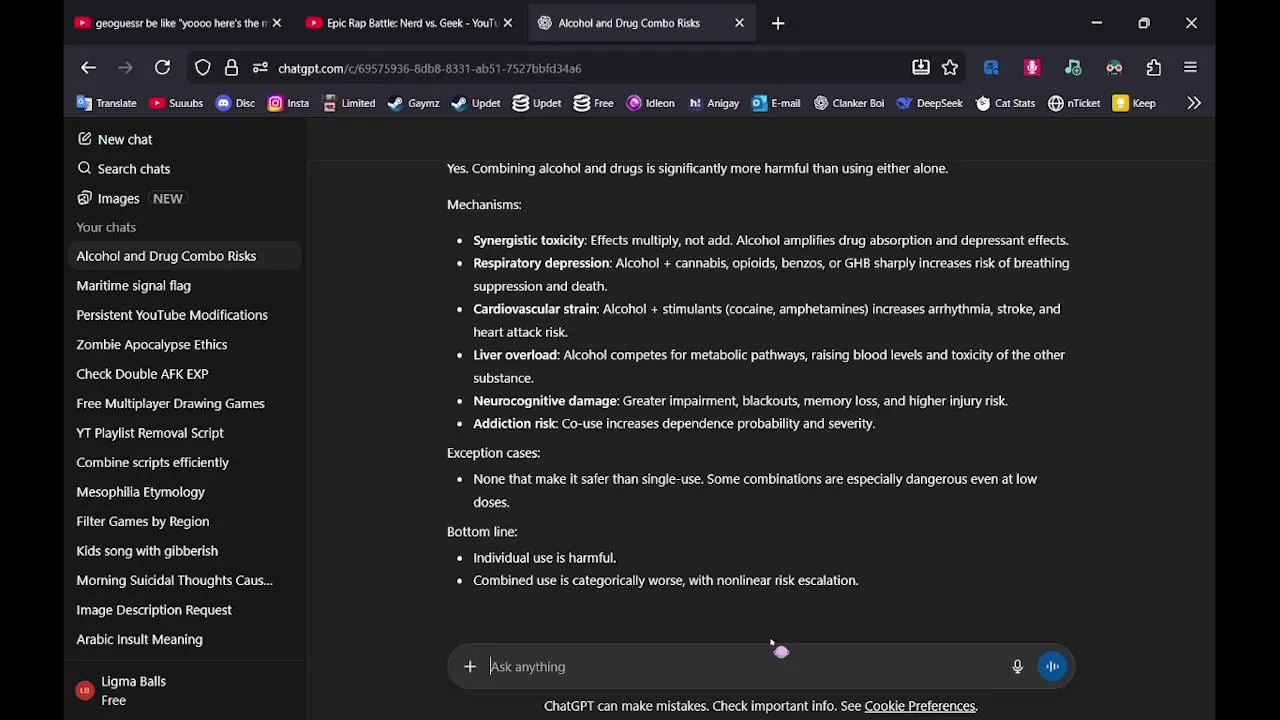Open Arabic Insult Meaning chat
The image size is (1280, 720).
pyautogui.click(x=185, y=640)
